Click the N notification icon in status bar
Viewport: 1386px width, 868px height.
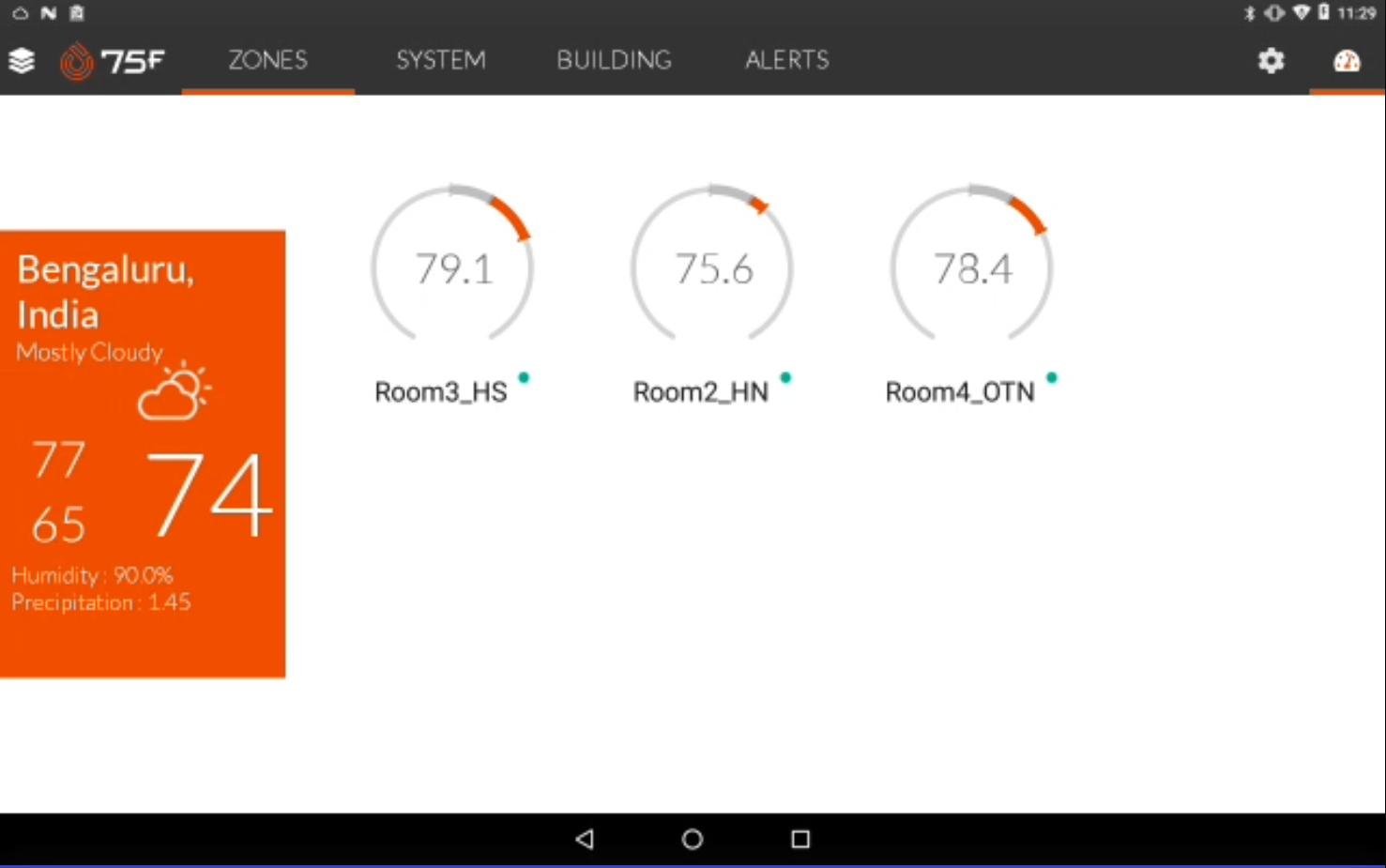tap(49, 13)
